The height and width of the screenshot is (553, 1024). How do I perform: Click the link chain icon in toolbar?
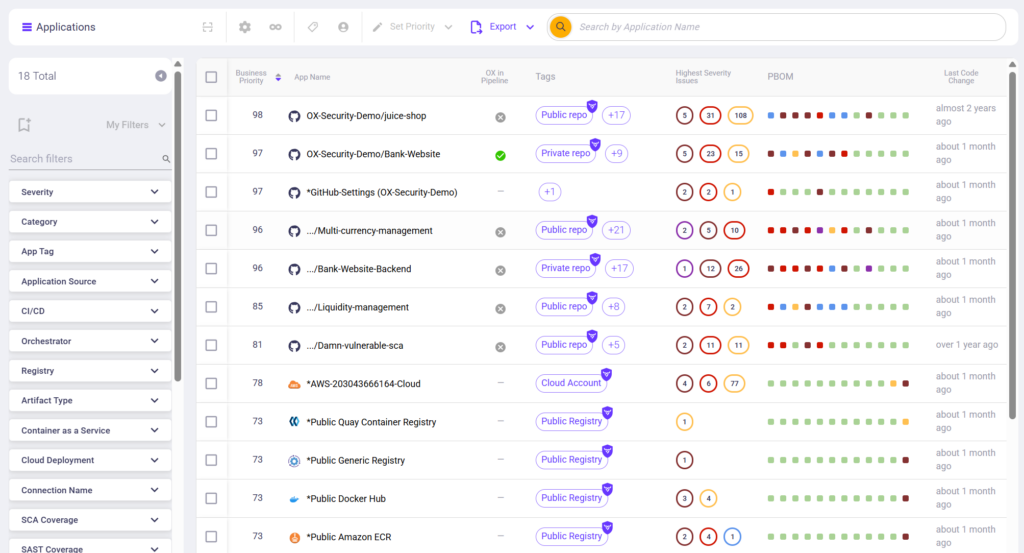[x=276, y=27]
